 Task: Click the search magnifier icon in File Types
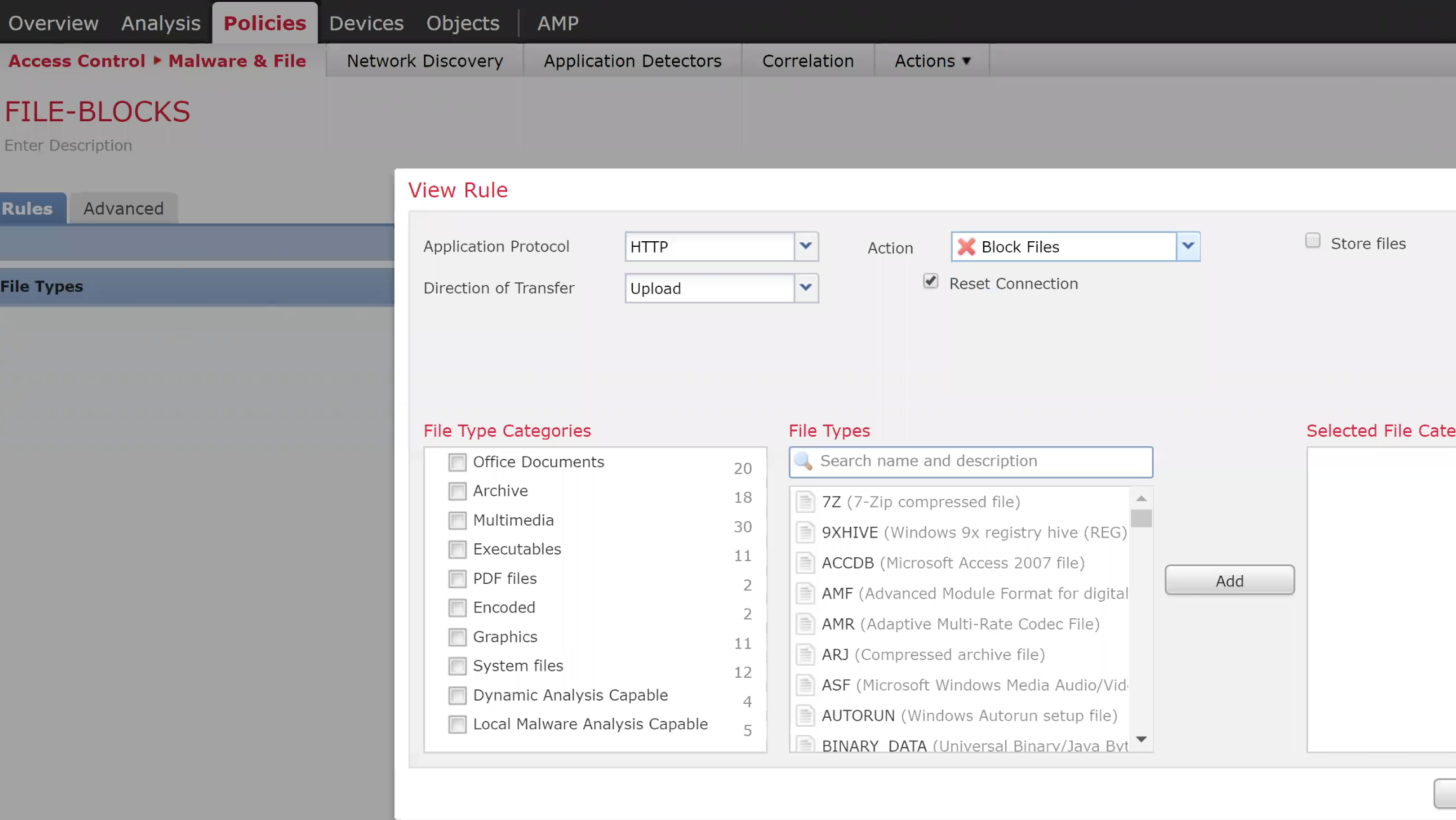804,461
